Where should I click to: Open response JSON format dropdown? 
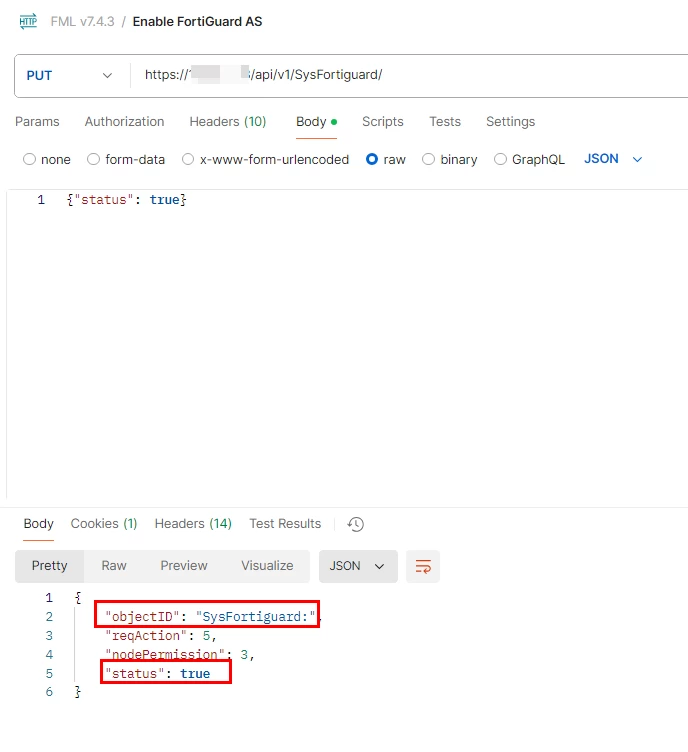point(358,566)
